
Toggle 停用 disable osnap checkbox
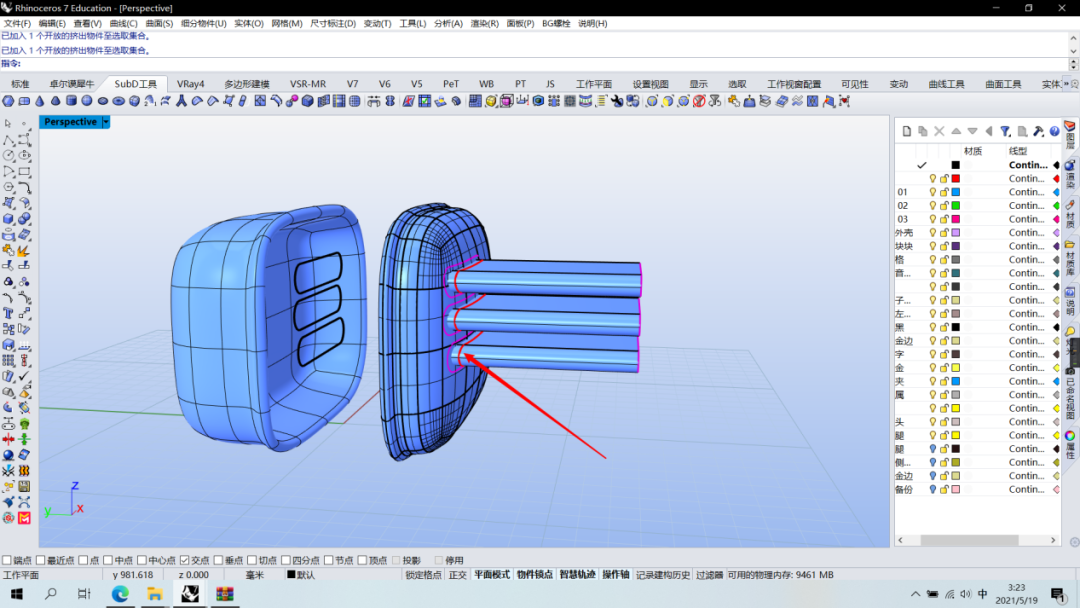pos(439,560)
